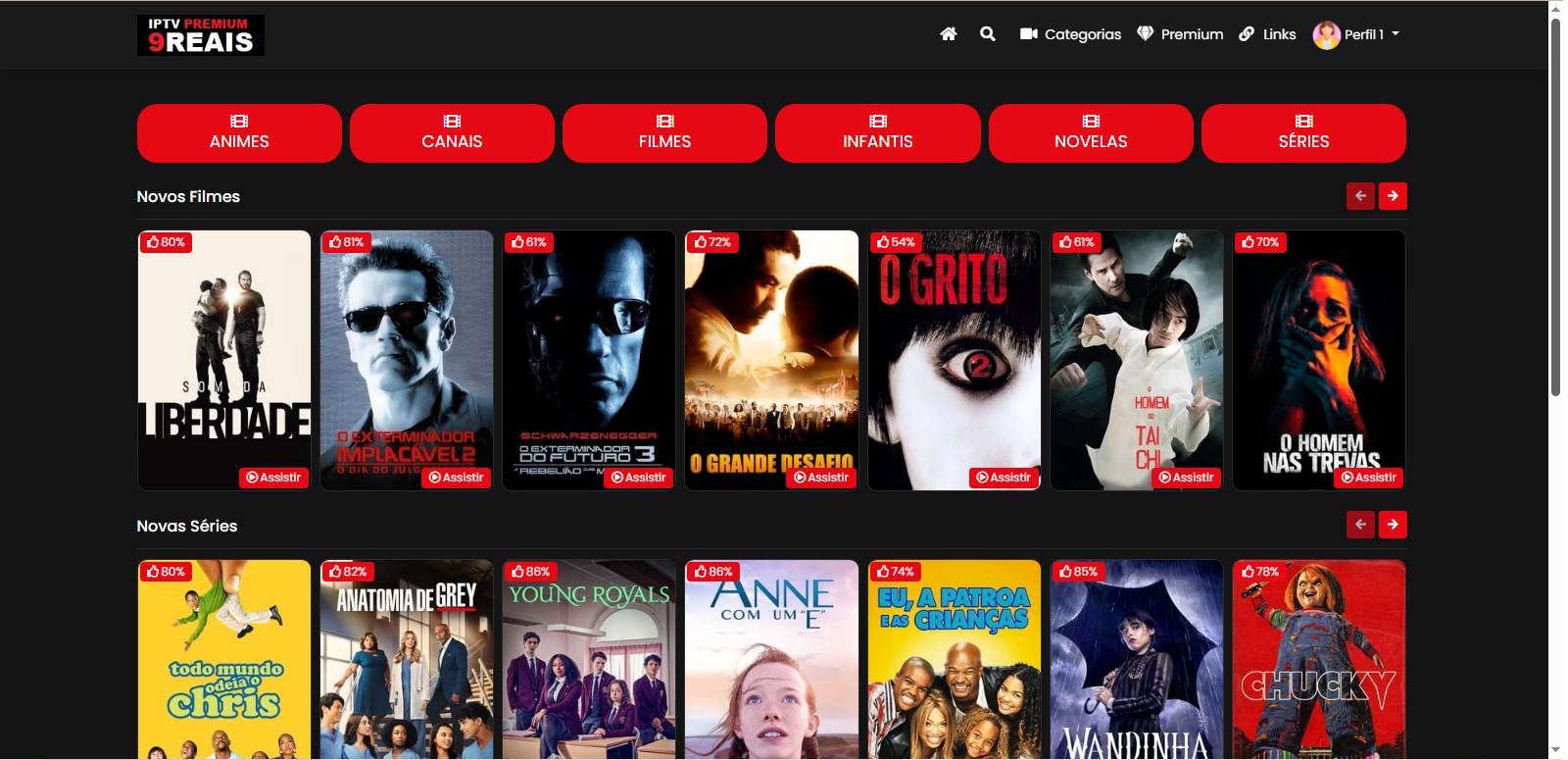Open the Premium menu item
1568x760 pixels.
pyautogui.click(x=1180, y=34)
